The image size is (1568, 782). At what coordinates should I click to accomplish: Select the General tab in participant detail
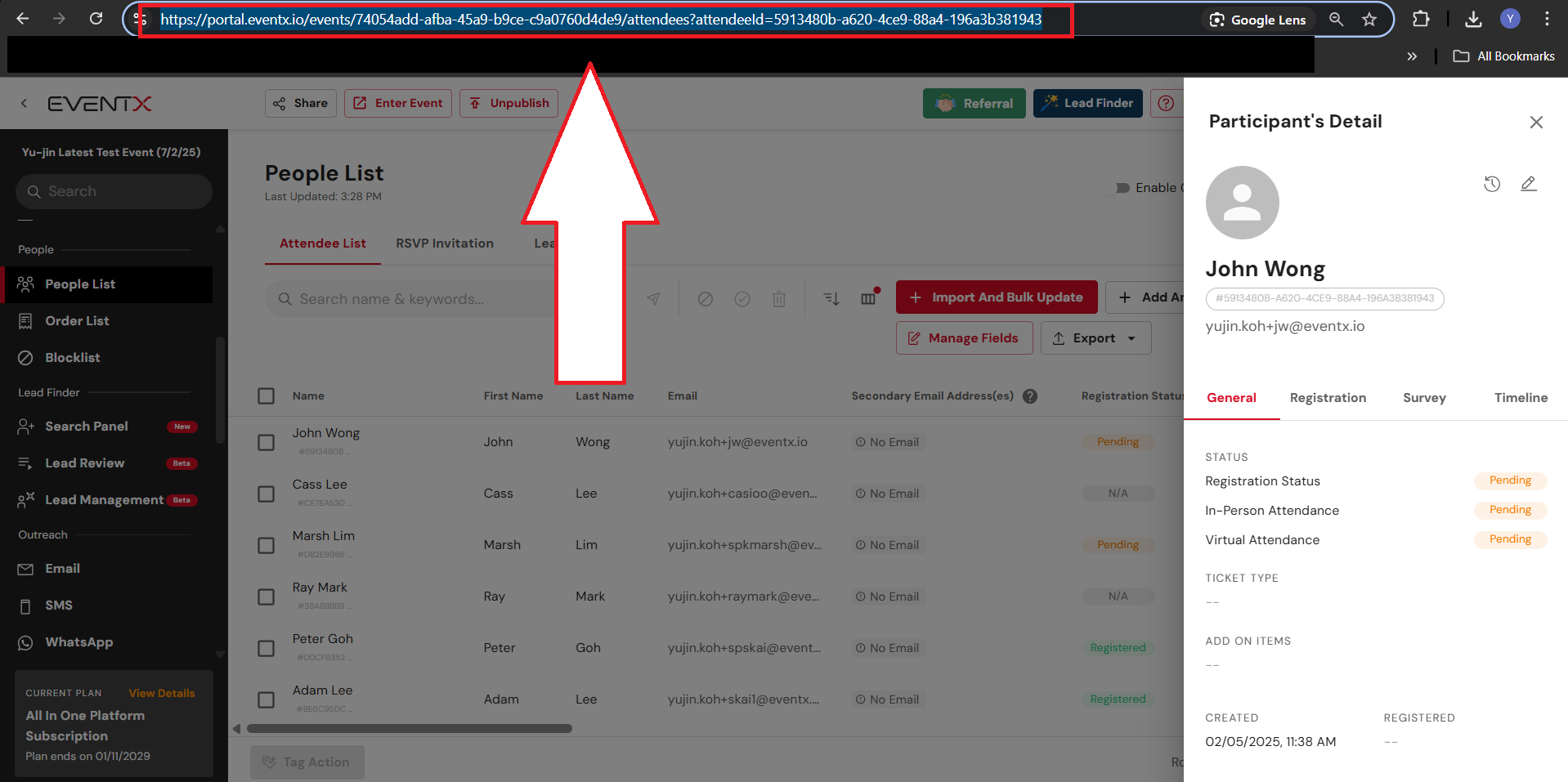point(1231,398)
